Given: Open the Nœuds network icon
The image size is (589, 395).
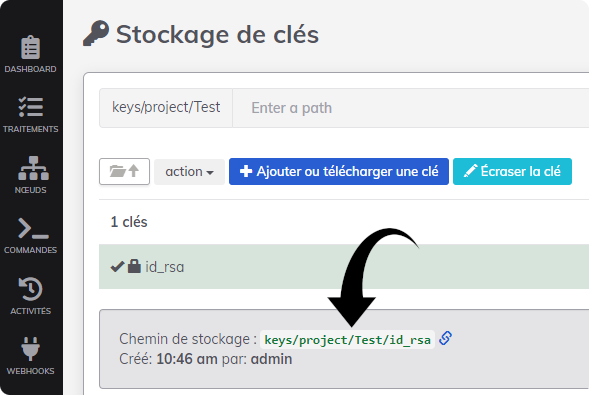Looking at the screenshot, I should pos(33,168).
